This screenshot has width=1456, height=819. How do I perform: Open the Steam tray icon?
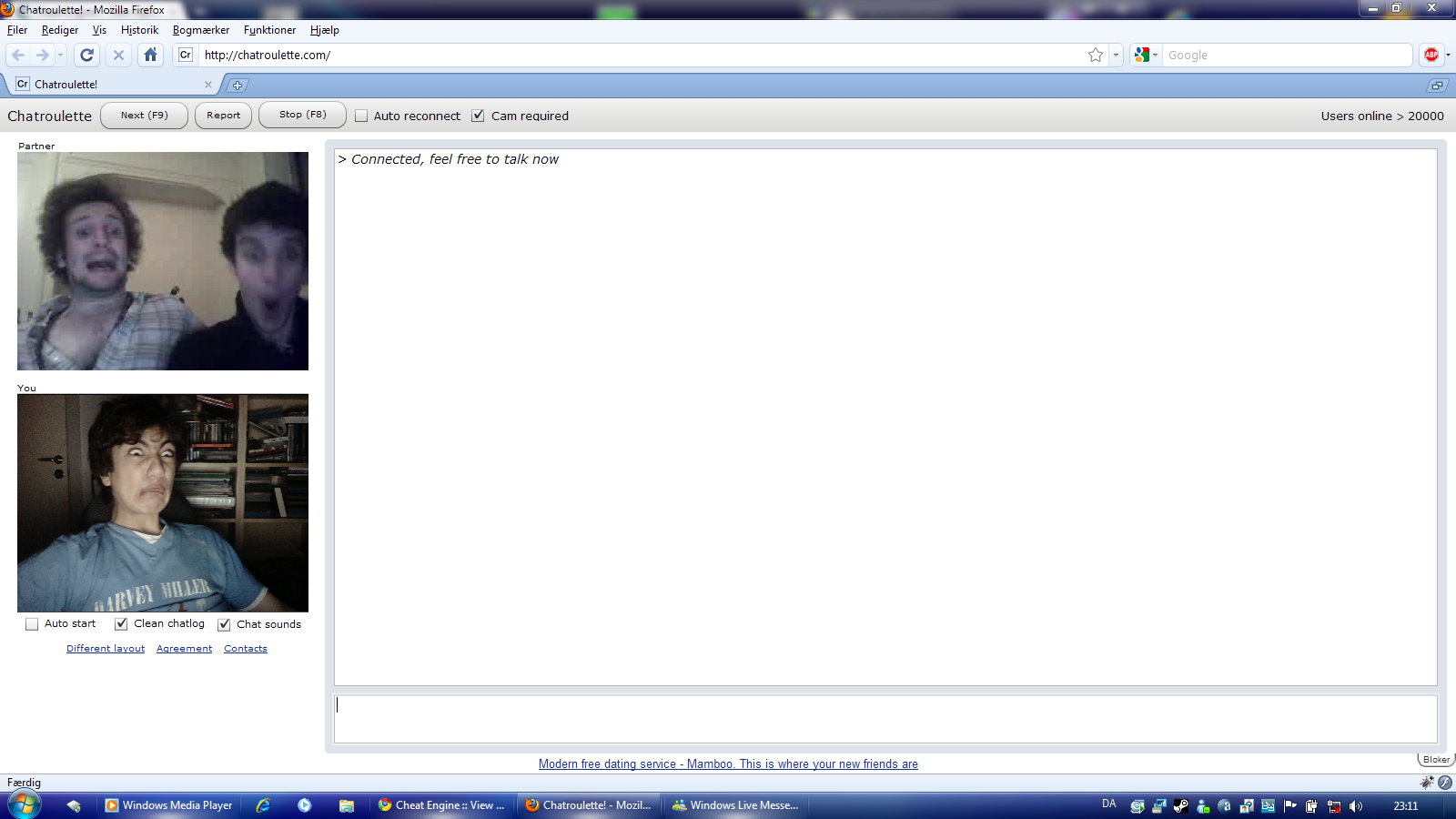[x=1180, y=806]
